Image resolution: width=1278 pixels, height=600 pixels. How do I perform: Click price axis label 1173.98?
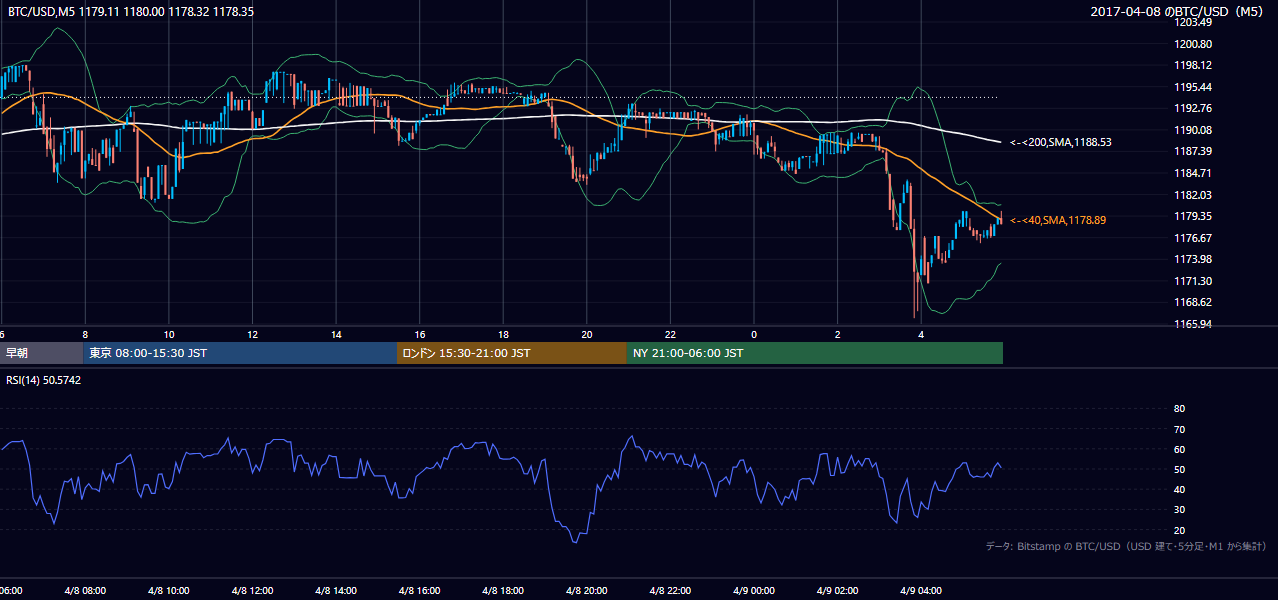(1192, 259)
